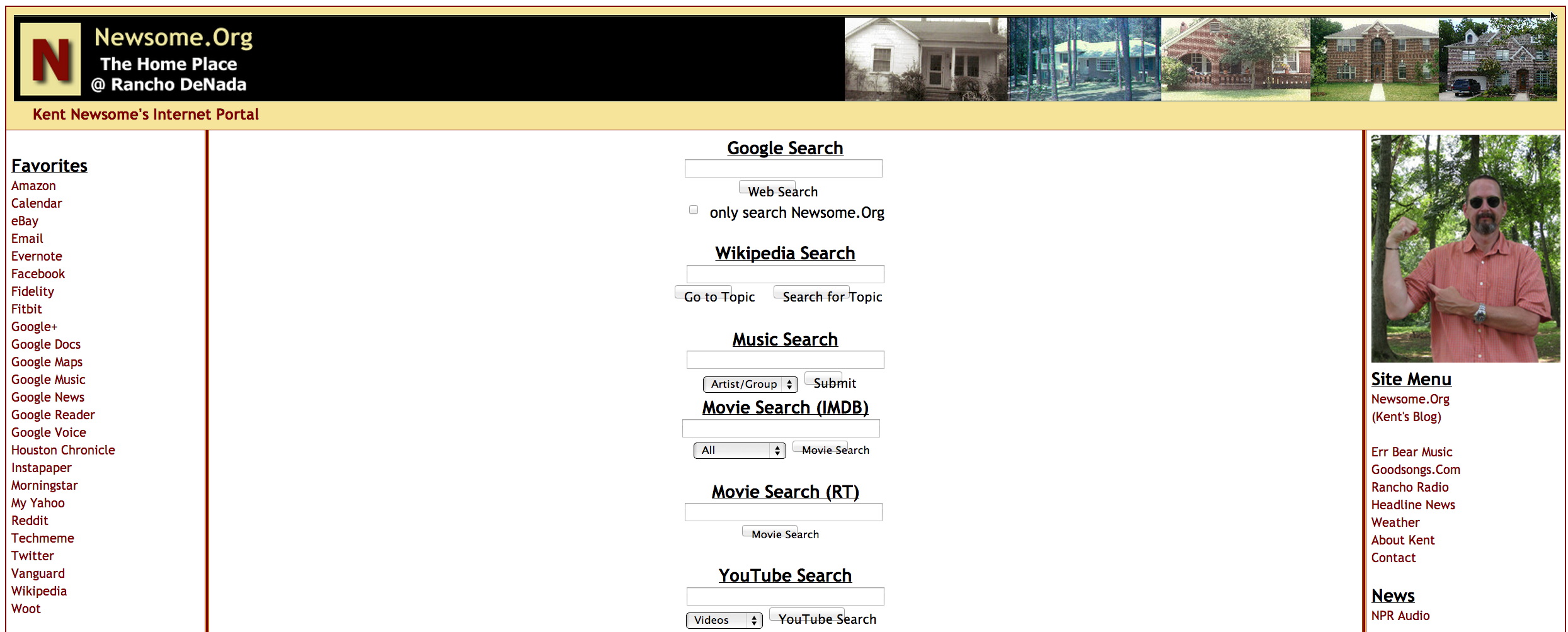Open the Artist/Group dropdown
Viewport: 1568px width, 632px height.
point(750,384)
